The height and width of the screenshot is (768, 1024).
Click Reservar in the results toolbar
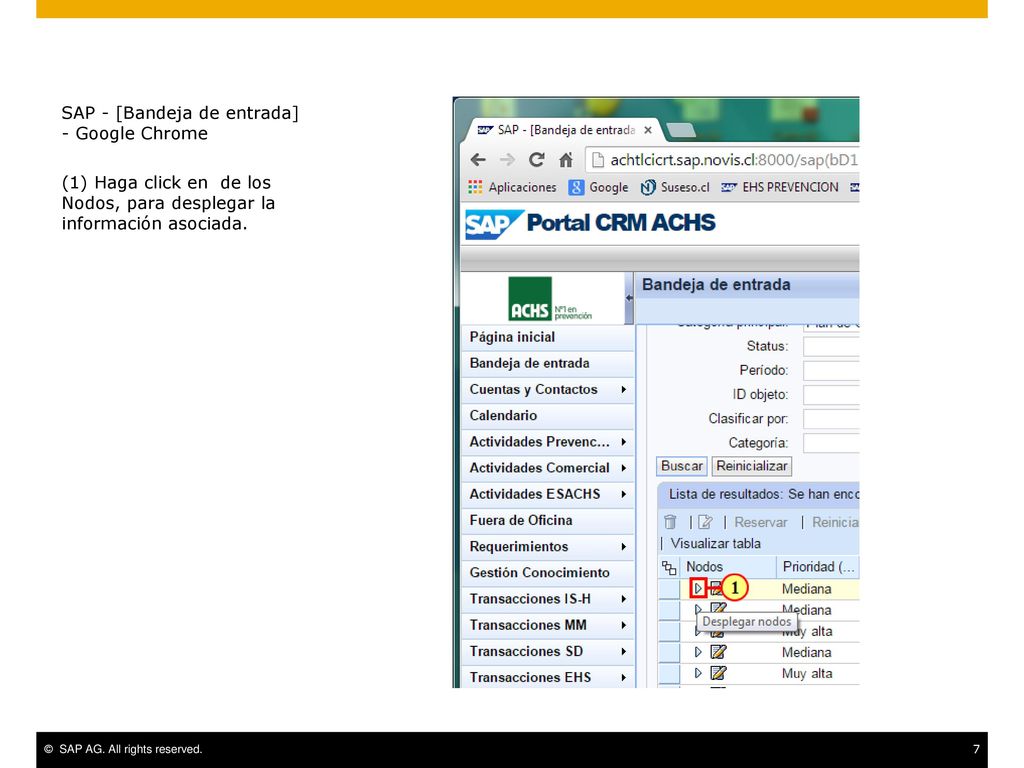[x=761, y=522]
